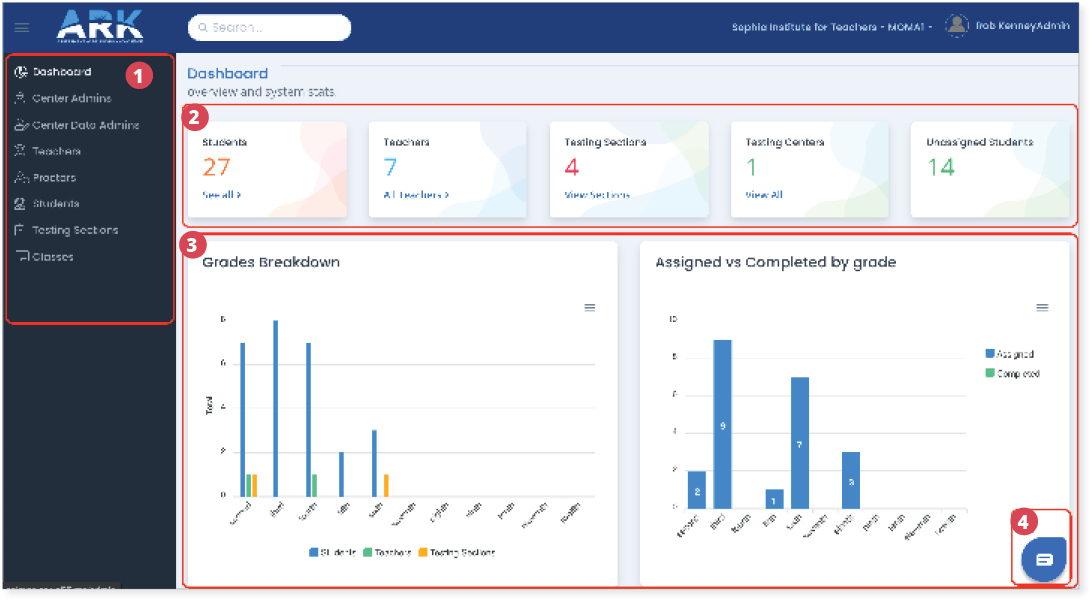Click the Classes icon in the sidebar
This screenshot has width=1092, height=602.
click(22, 257)
